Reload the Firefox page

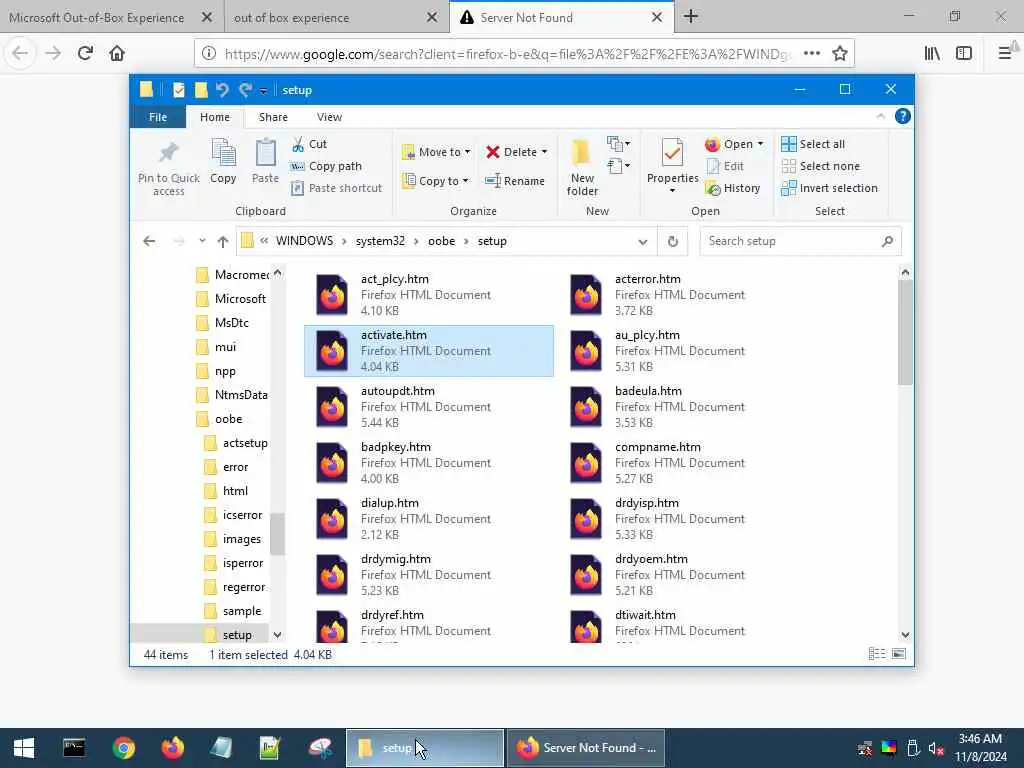(85, 53)
